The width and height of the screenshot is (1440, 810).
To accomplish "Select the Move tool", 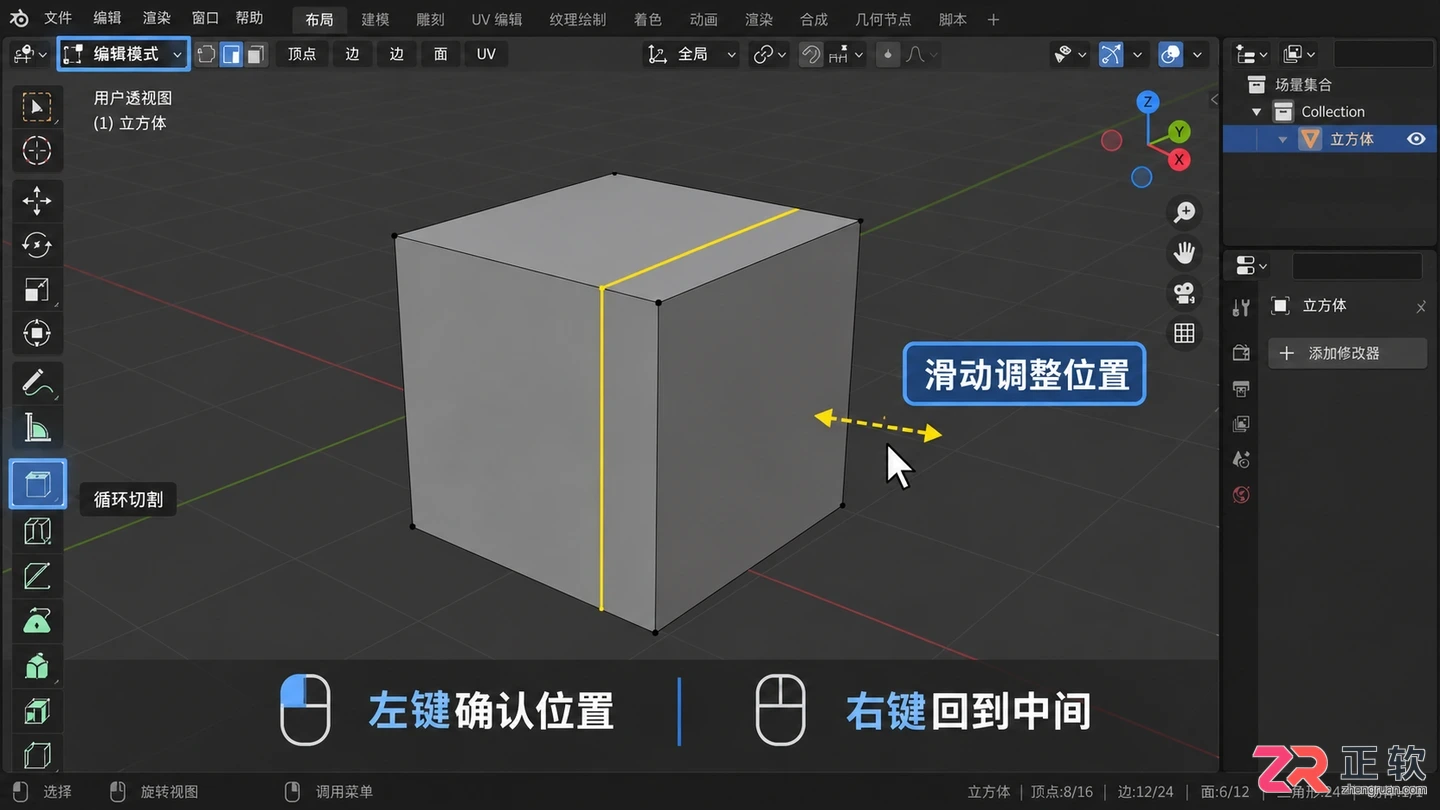I will coord(37,201).
